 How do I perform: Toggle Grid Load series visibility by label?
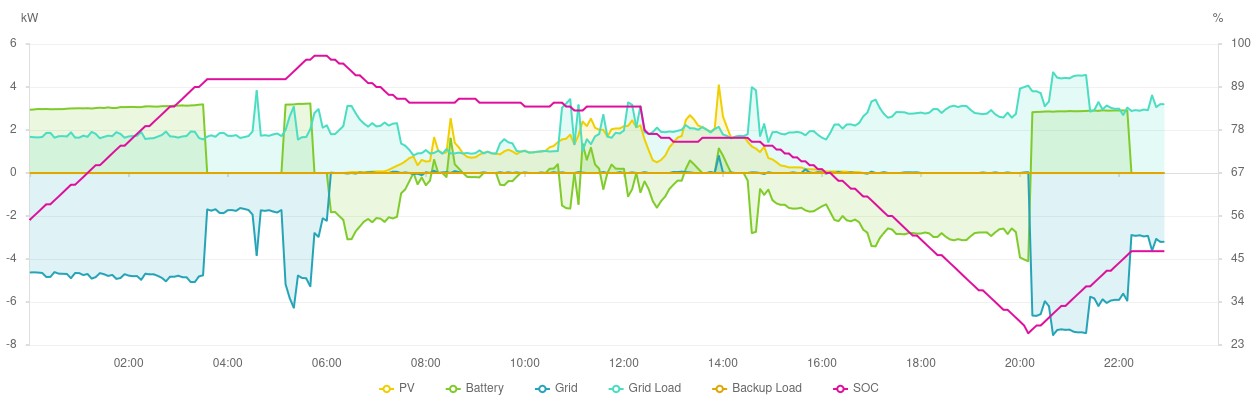tap(653, 388)
